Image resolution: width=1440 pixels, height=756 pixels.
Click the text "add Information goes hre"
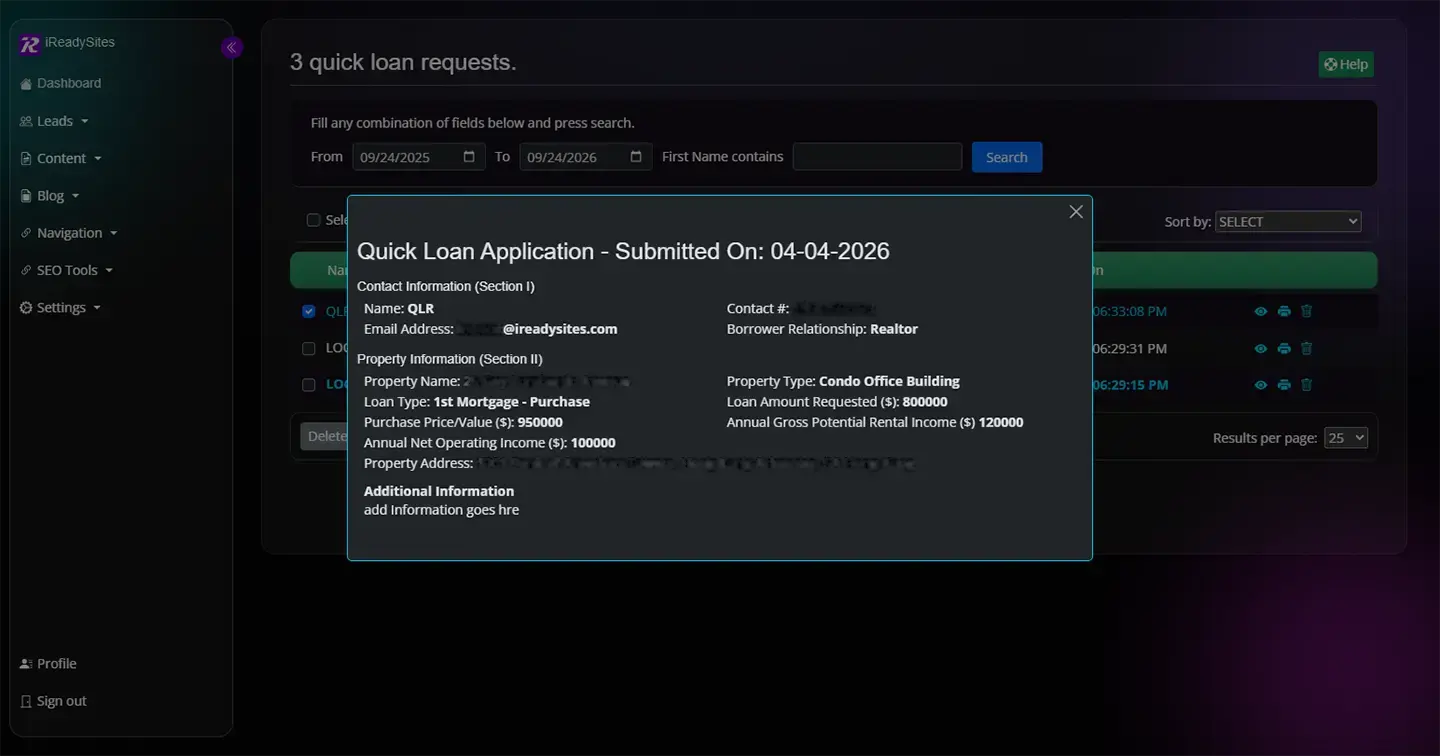click(441, 510)
